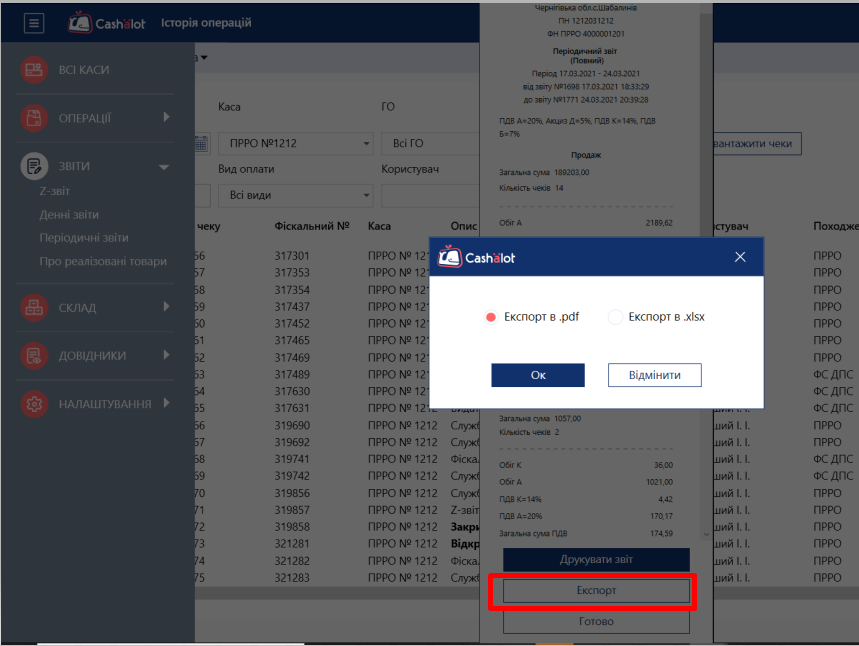
Task: Click the Готово button
Action: pyautogui.click(x=596, y=621)
